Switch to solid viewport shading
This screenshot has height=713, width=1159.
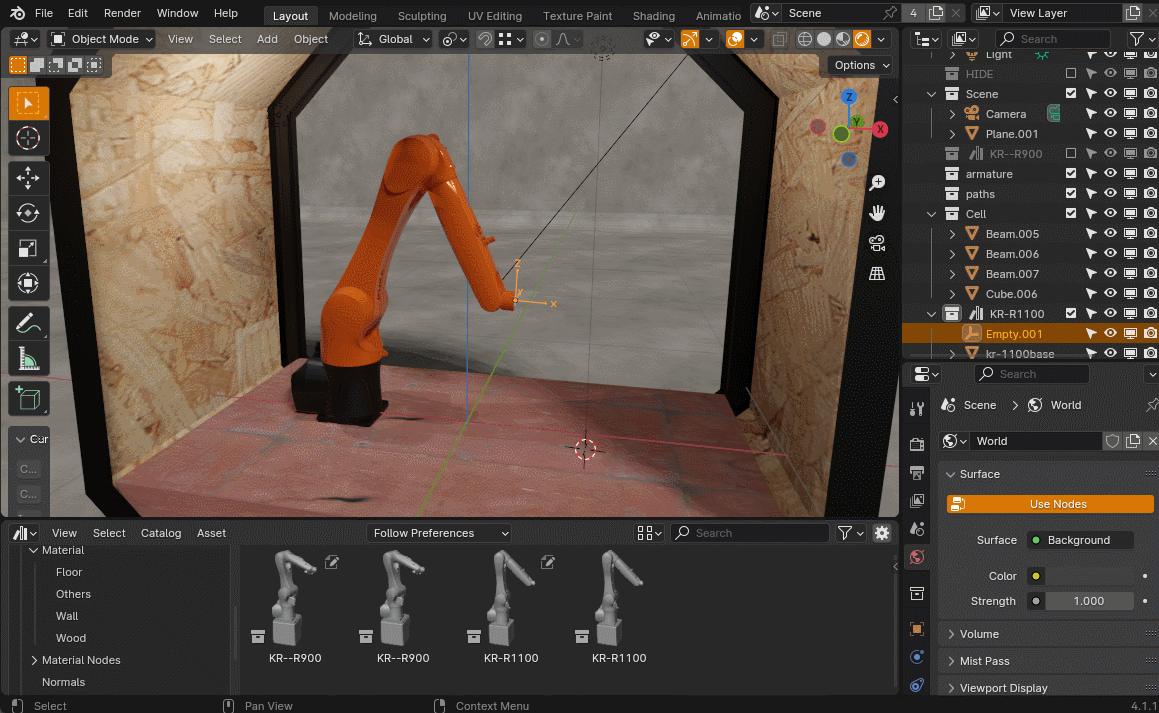tap(823, 39)
